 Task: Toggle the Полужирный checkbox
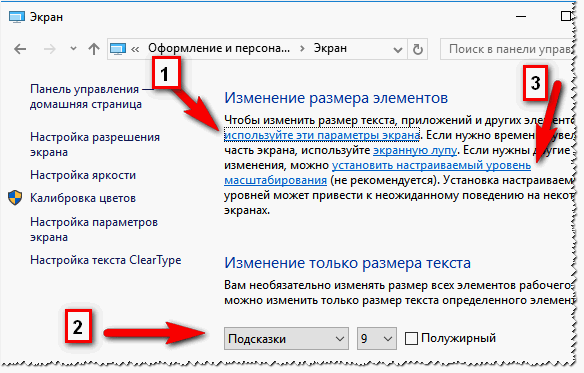coord(411,339)
